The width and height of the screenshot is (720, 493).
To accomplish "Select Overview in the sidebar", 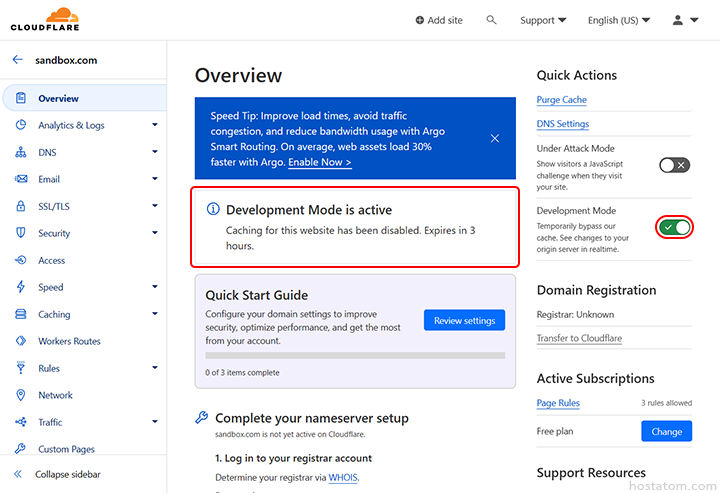I will tap(58, 99).
